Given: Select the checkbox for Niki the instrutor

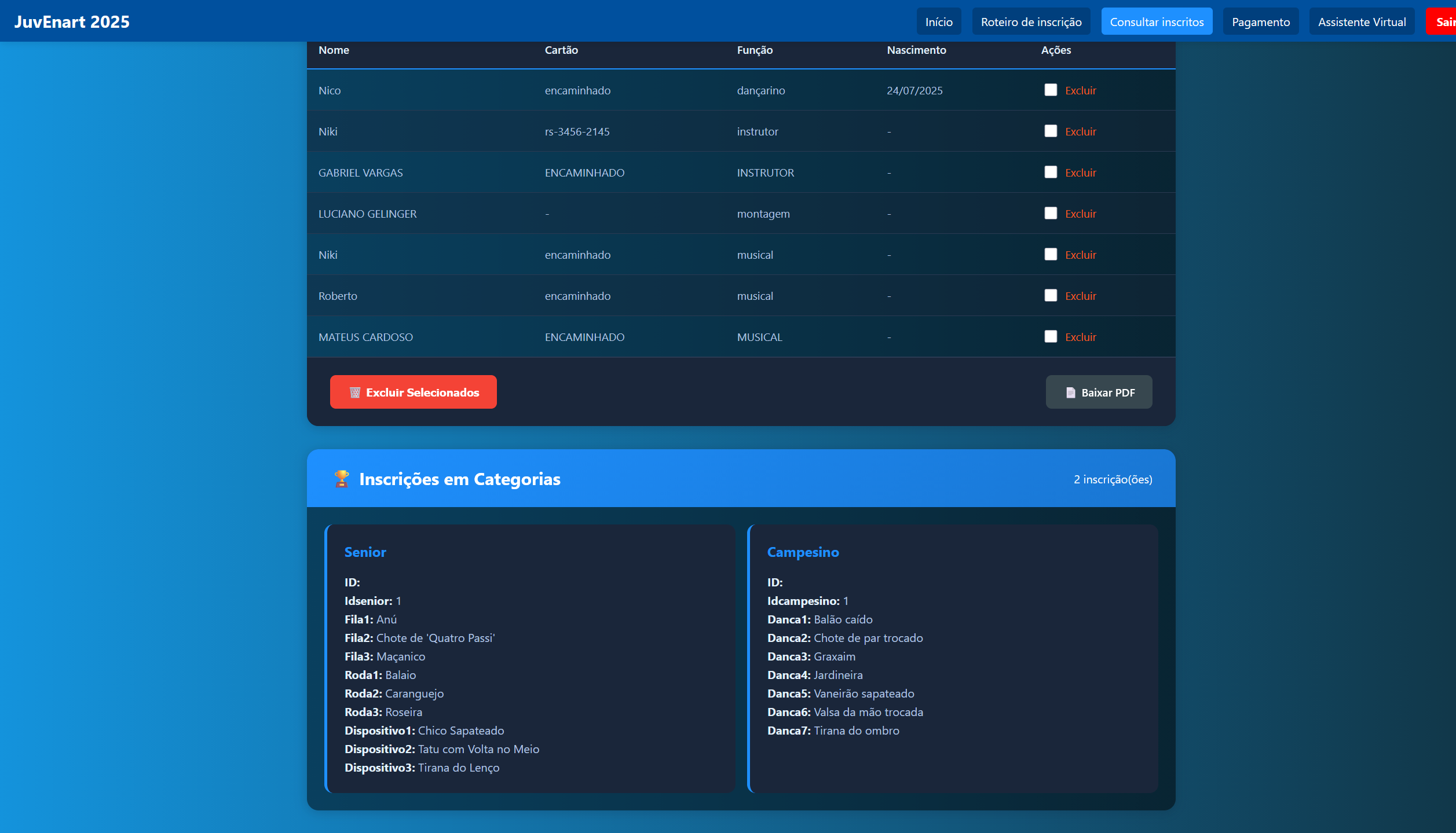Looking at the screenshot, I should pyautogui.click(x=1051, y=131).
